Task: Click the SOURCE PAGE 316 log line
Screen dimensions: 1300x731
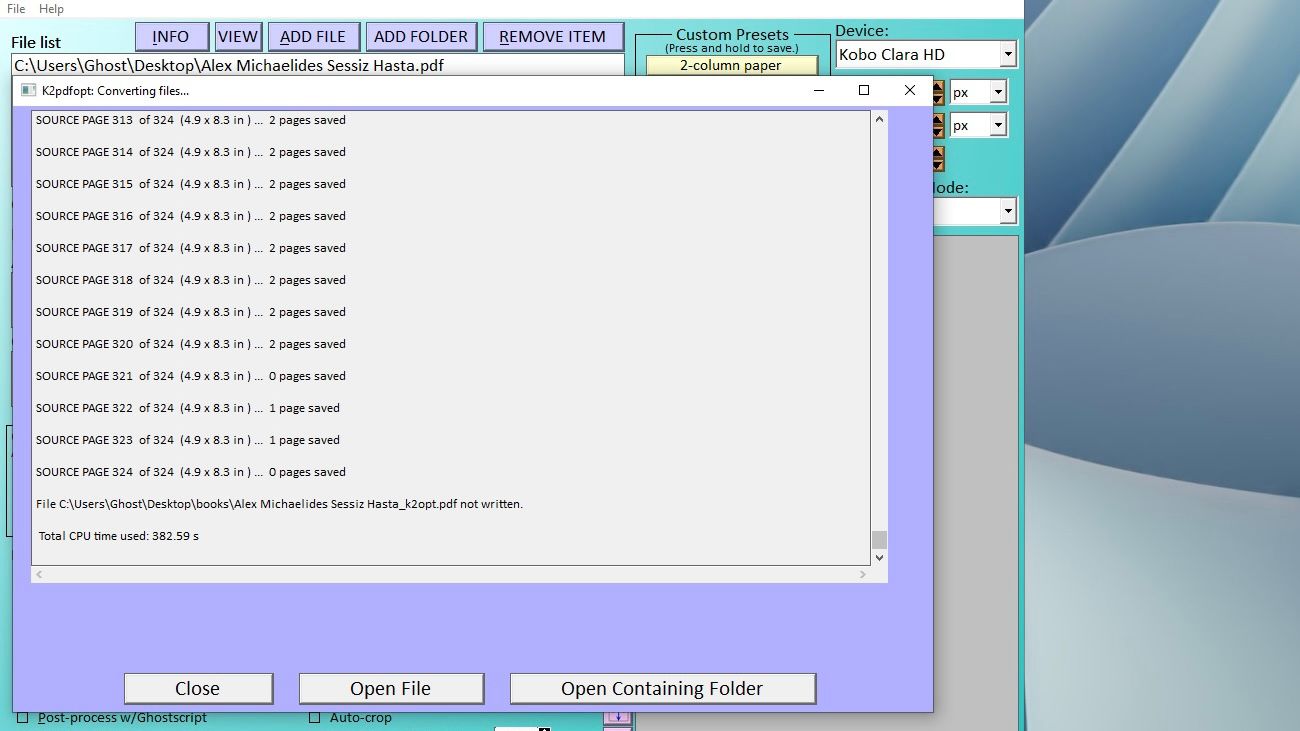Action: (x=191, y=216)
